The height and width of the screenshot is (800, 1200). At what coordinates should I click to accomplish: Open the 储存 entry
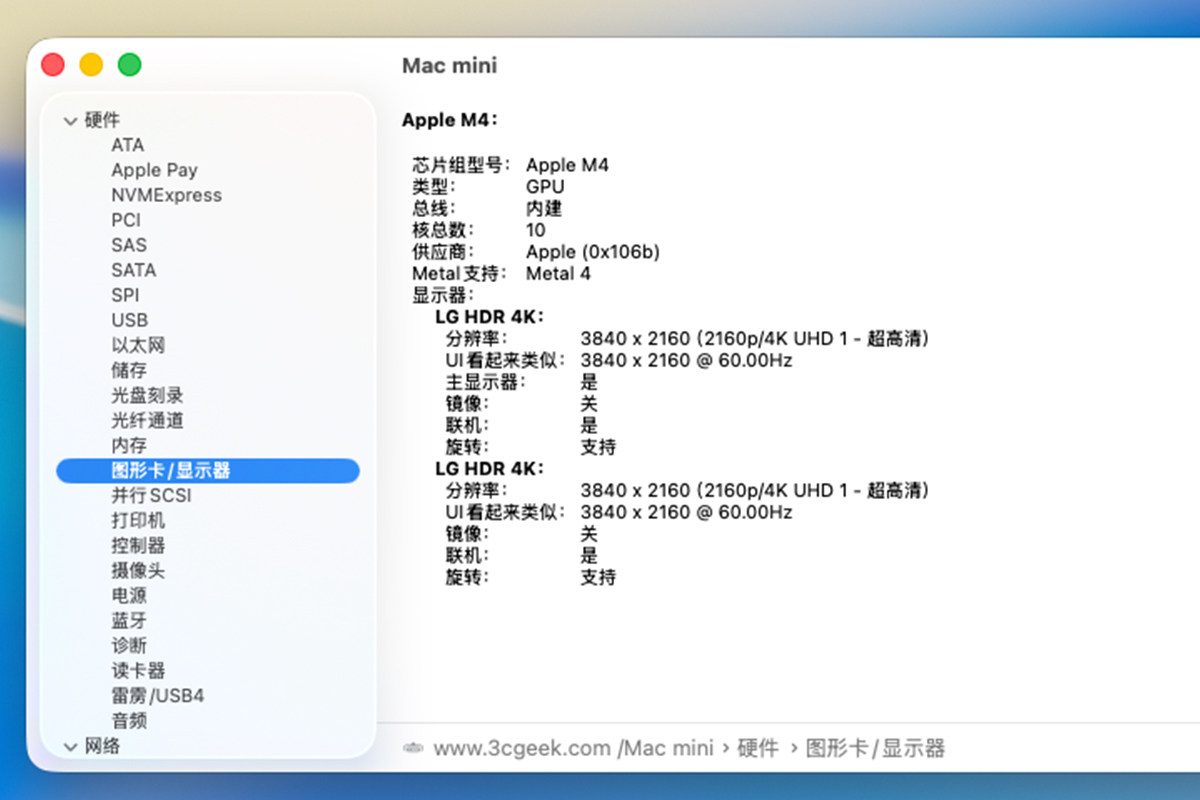(129, 370)
